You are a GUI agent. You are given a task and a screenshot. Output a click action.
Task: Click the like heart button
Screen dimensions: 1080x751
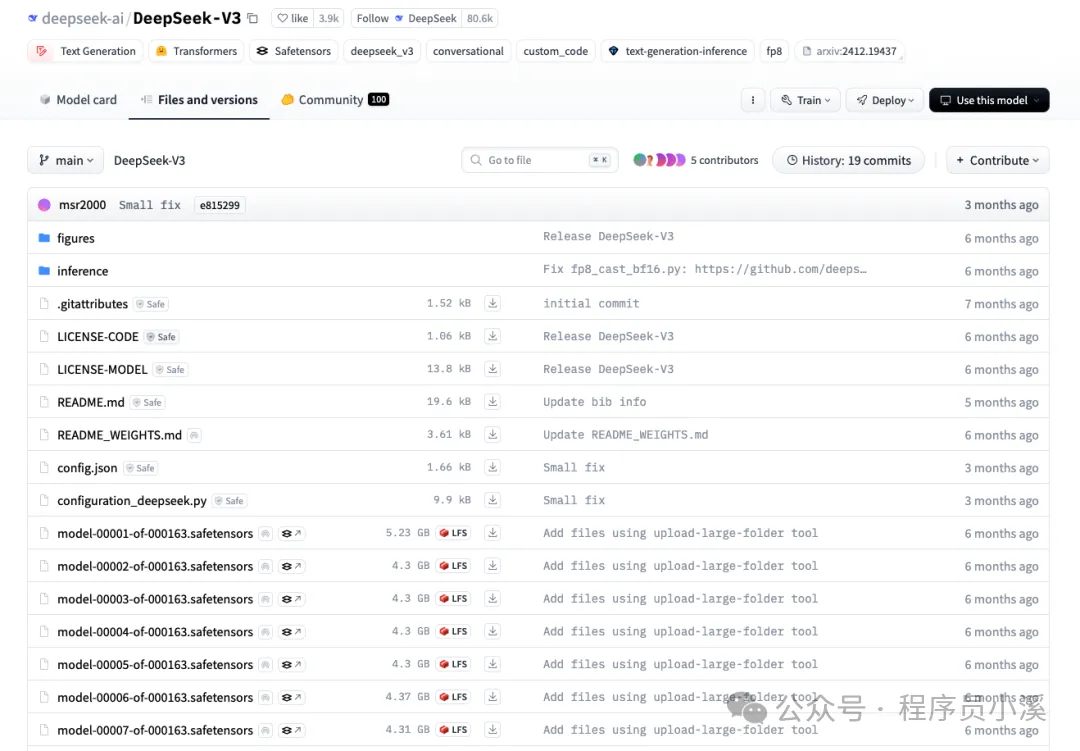tap(293, 19)
